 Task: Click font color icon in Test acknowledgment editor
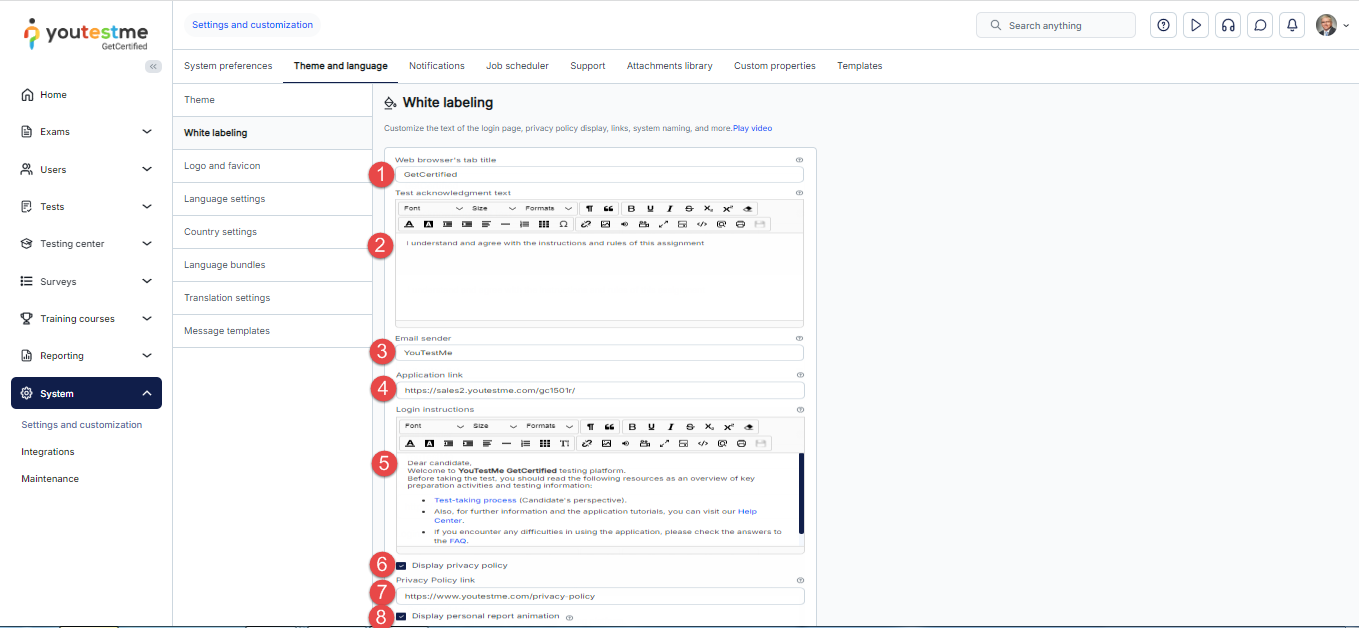pyautogui.click(x=409, y=224)
